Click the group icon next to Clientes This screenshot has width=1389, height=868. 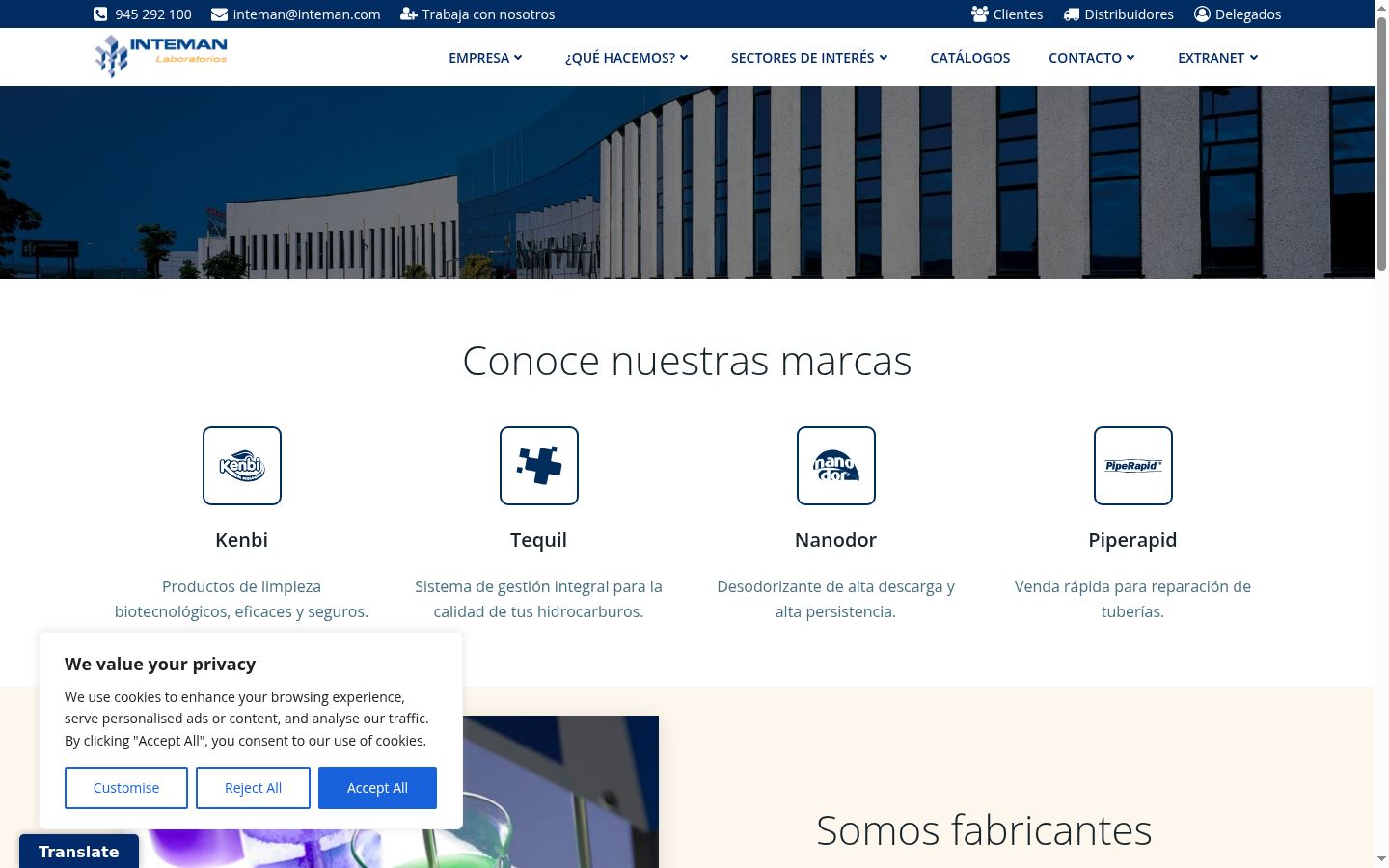click(x=980, y=14)
